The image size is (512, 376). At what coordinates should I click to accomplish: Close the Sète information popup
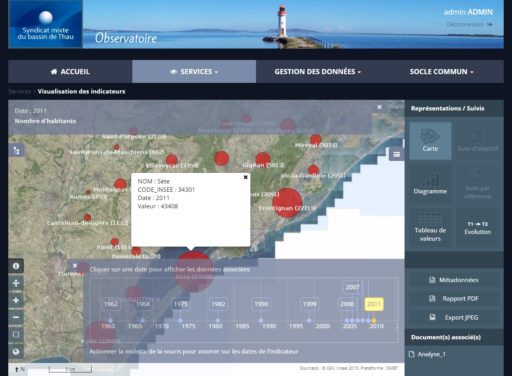245,177
